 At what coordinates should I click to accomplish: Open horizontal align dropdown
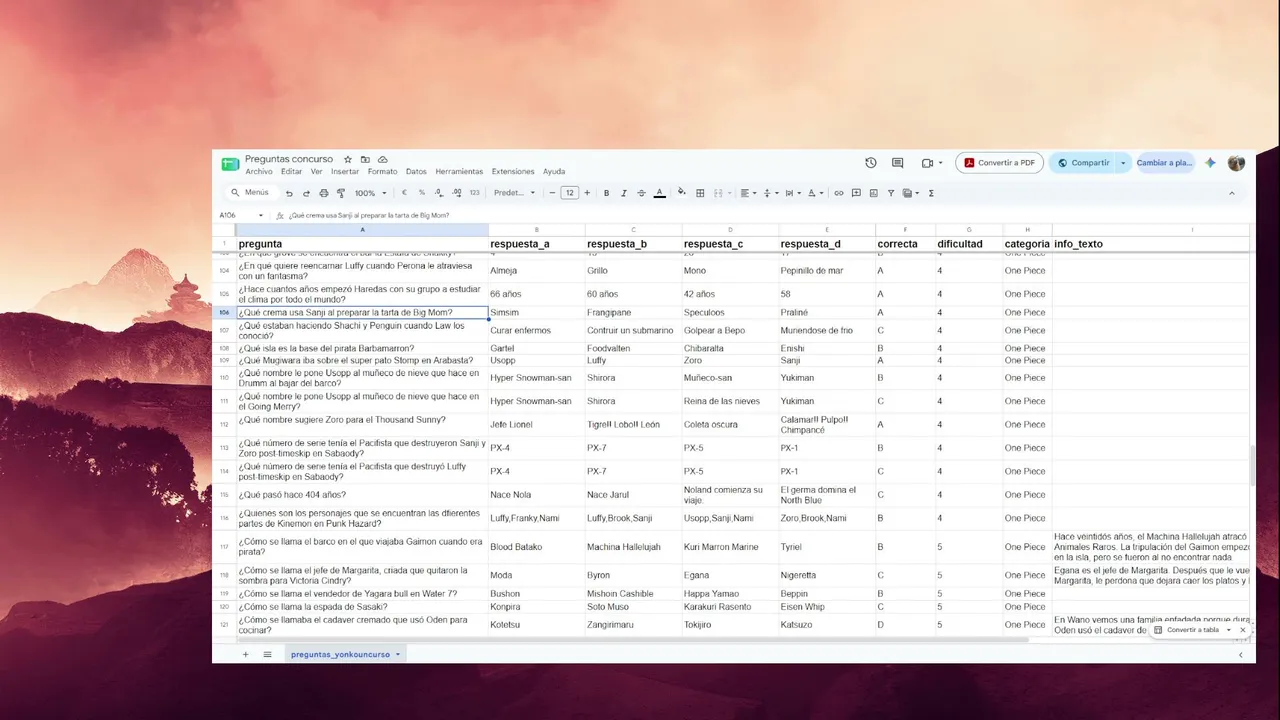749,193
